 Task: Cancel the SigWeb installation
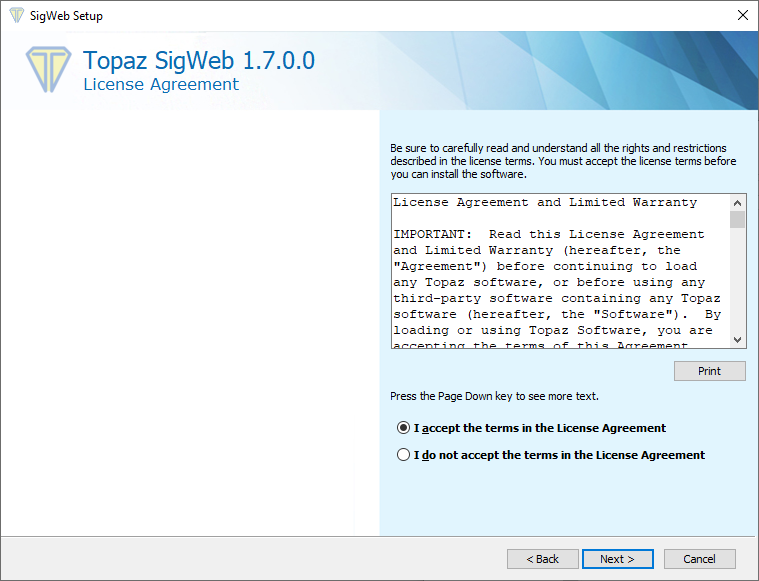click(x=699, y=559)
